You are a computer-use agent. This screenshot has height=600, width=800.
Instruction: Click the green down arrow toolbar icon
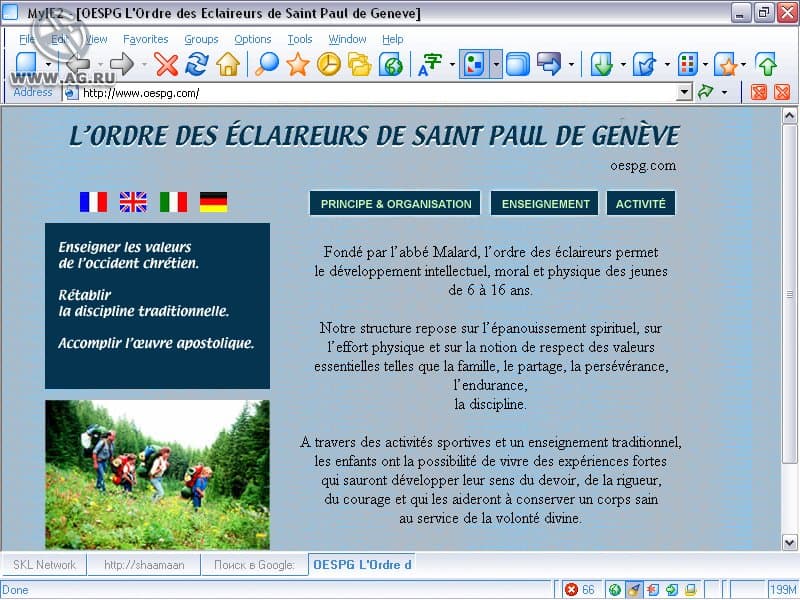[602, 65]
